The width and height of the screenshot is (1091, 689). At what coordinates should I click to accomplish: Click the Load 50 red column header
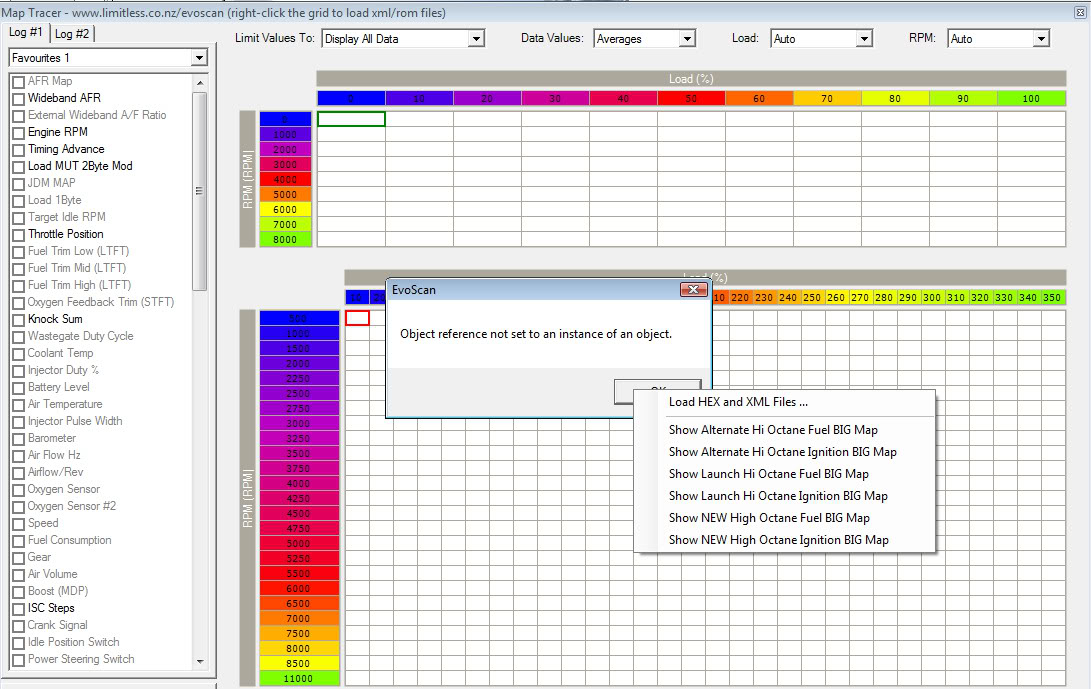point(692,99)
